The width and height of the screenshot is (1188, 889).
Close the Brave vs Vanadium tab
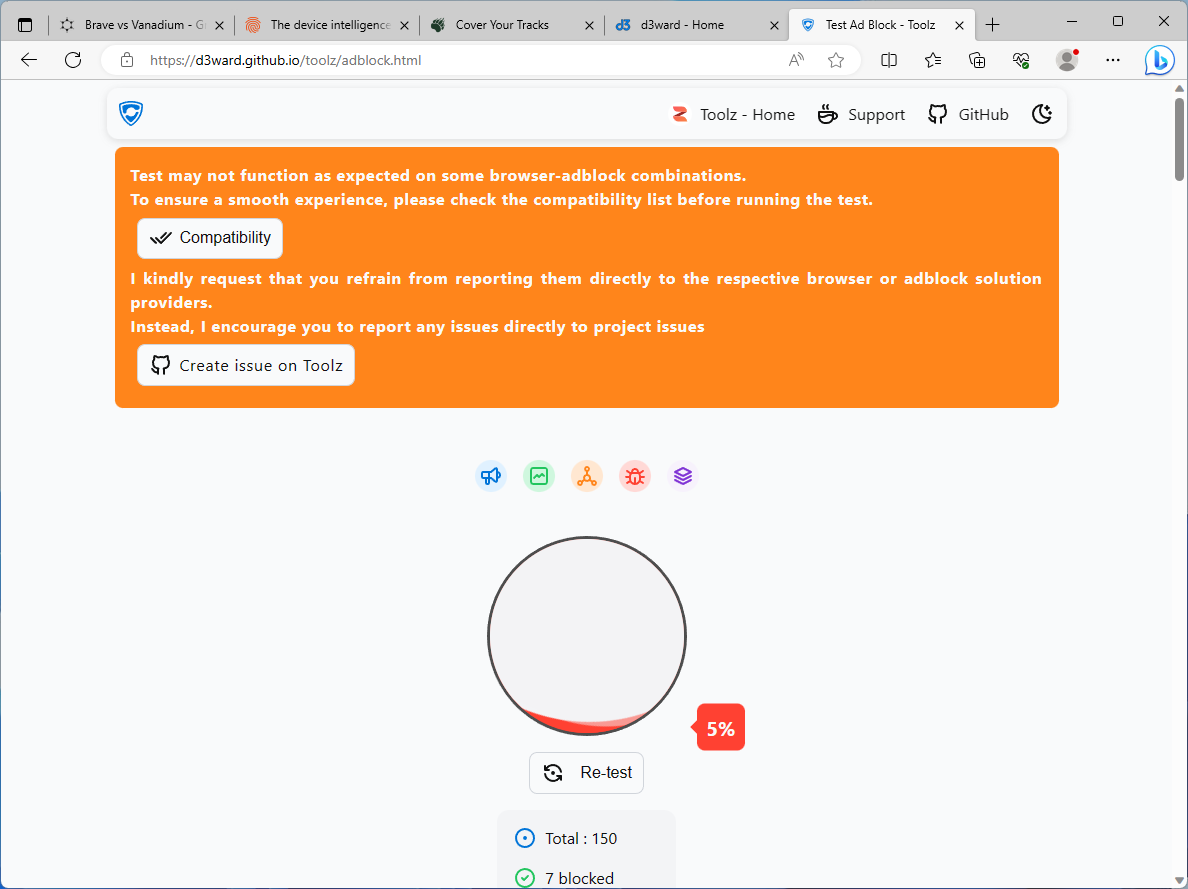pyautogui.click(x=220, y=25)
